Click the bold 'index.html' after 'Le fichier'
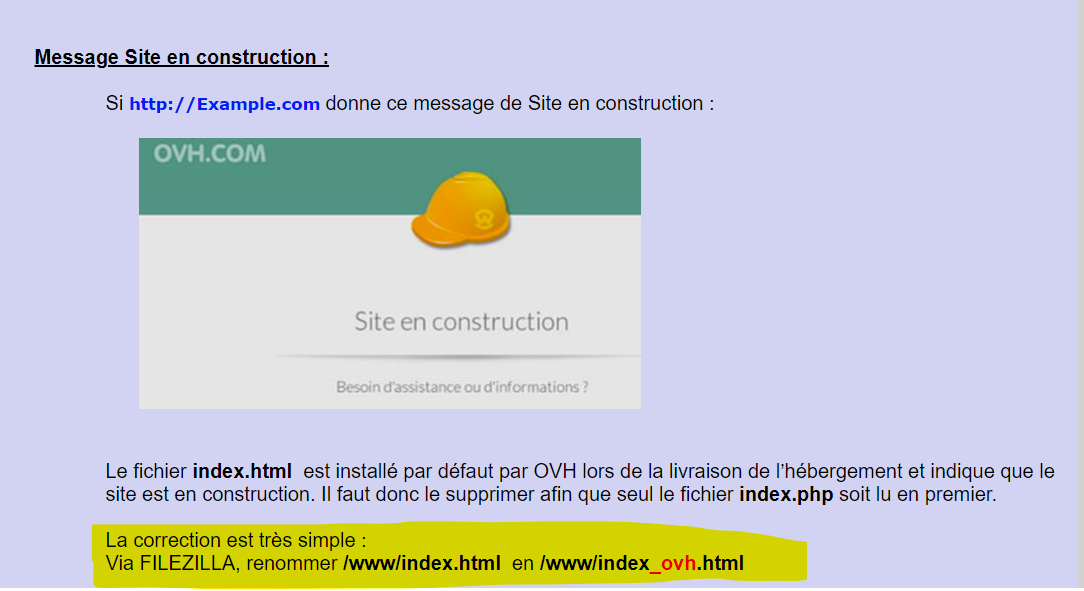The image size is (1084, 591). pyautogui.click(x=242, y=472)
